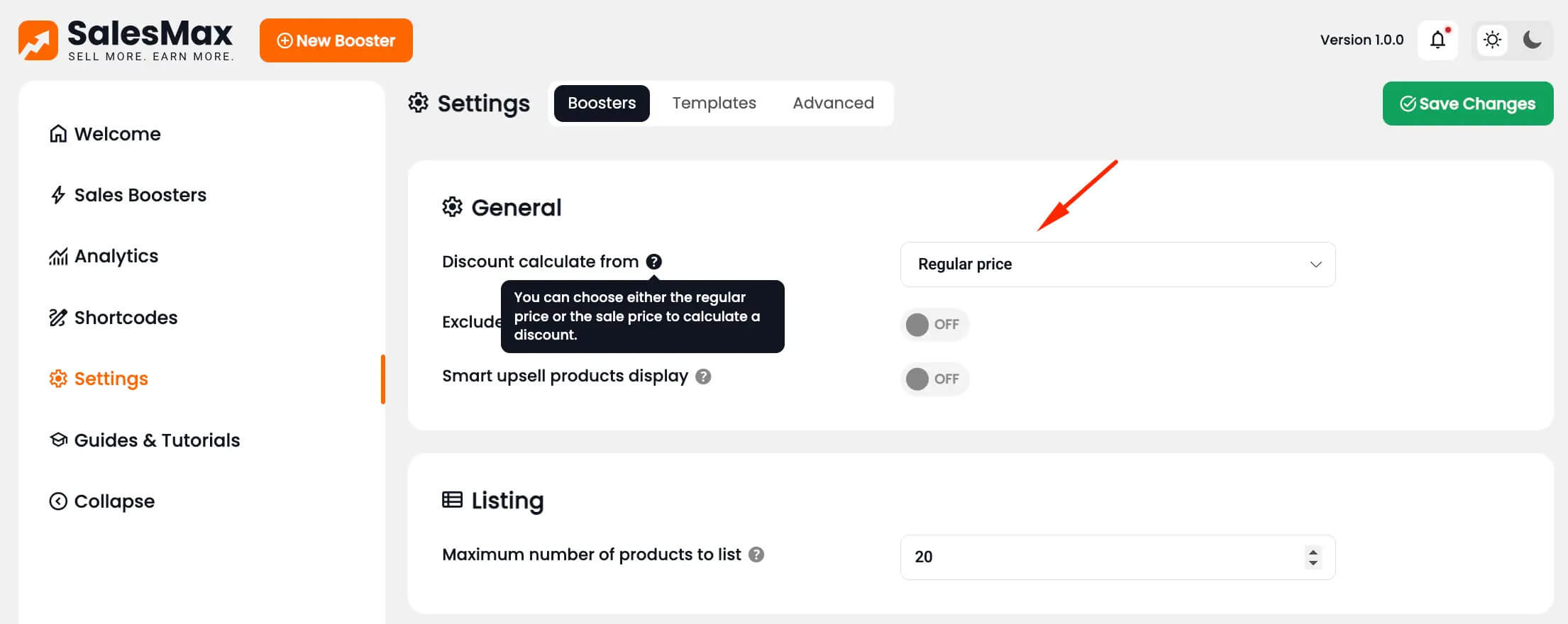
Task: Click help icon beside Smart upsell products display
Action: [x=702, y=377]
